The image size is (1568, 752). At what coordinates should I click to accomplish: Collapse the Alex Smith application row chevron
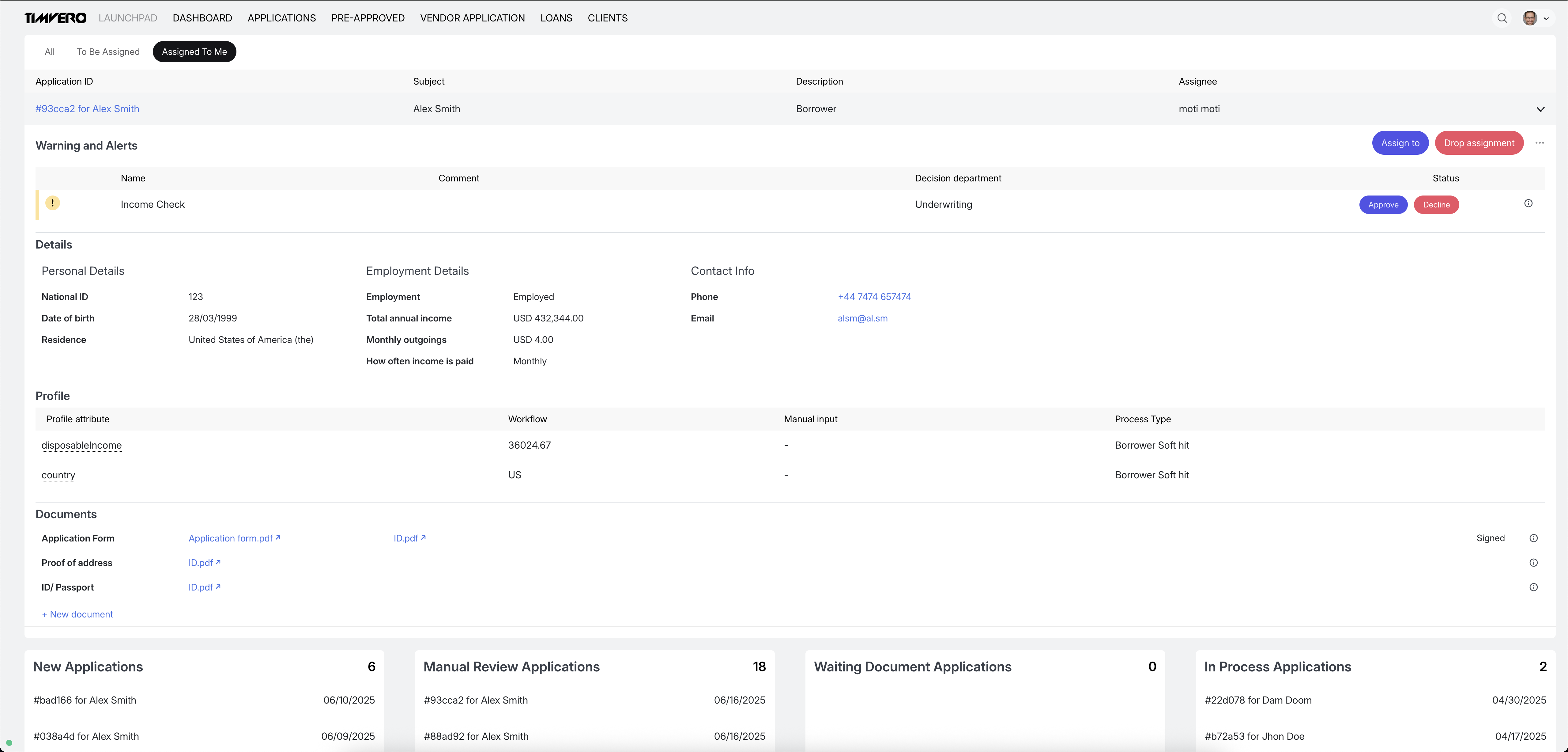coord(1540,110)
